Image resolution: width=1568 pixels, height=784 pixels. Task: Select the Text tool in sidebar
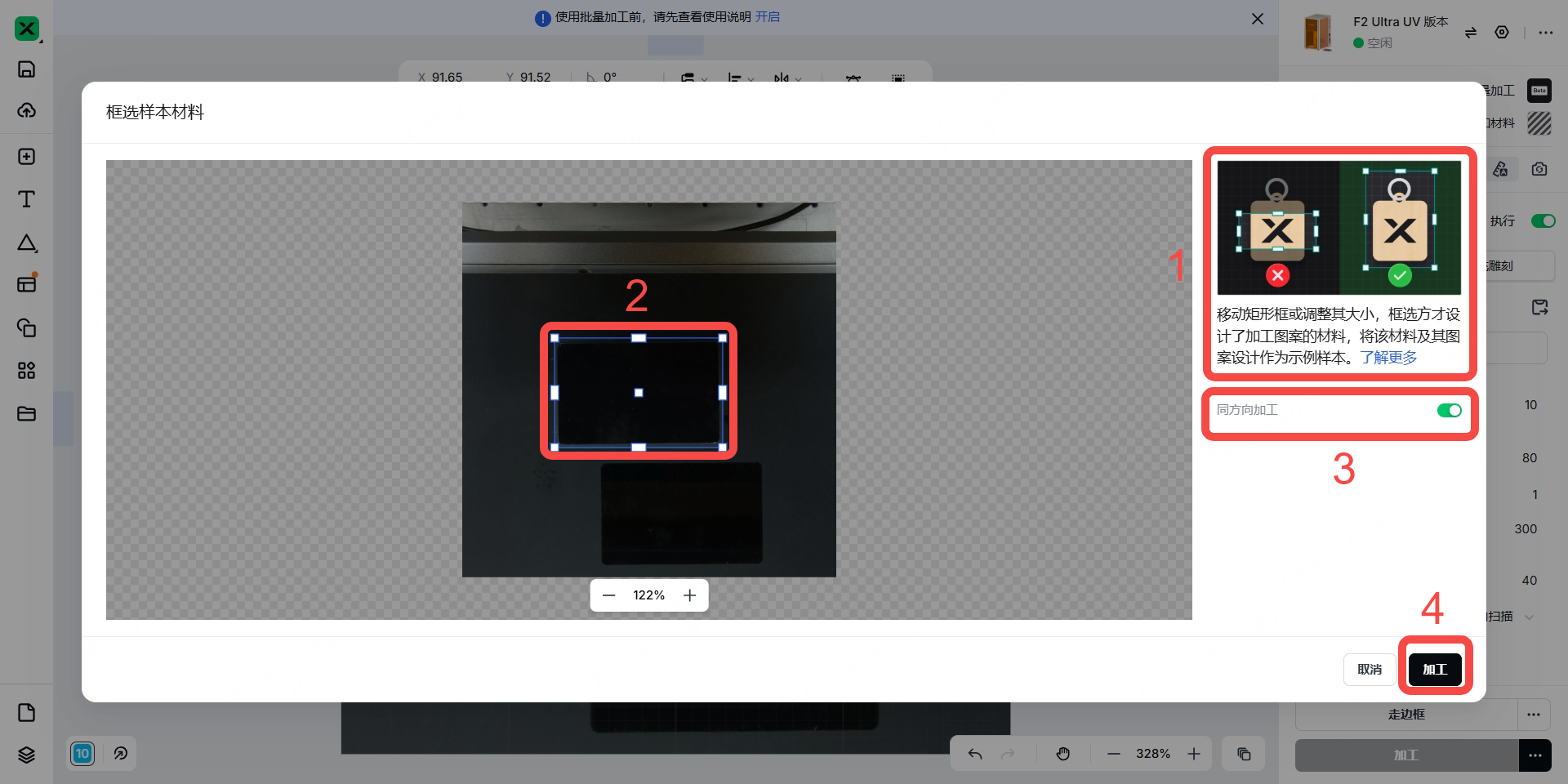[x=26, y=199]
